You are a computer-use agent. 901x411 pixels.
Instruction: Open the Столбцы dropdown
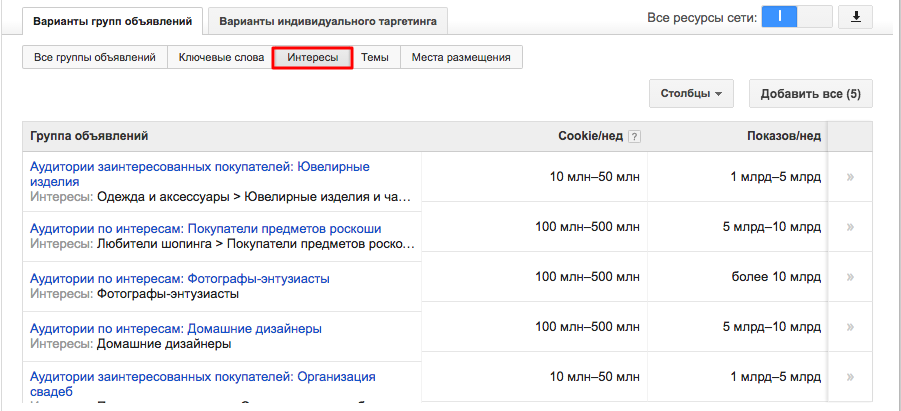point(691,94)
